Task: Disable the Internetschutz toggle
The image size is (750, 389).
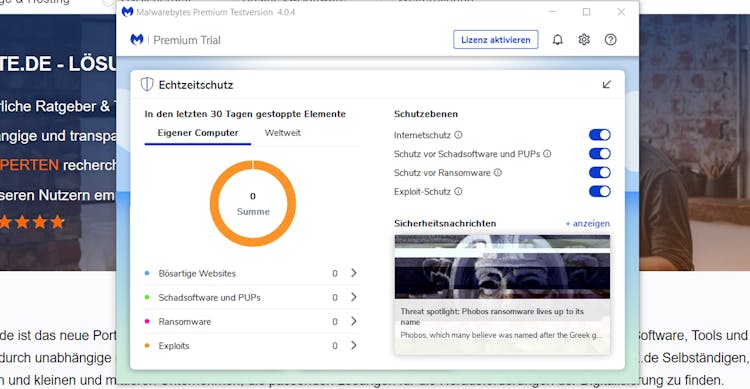Action: 599,135
